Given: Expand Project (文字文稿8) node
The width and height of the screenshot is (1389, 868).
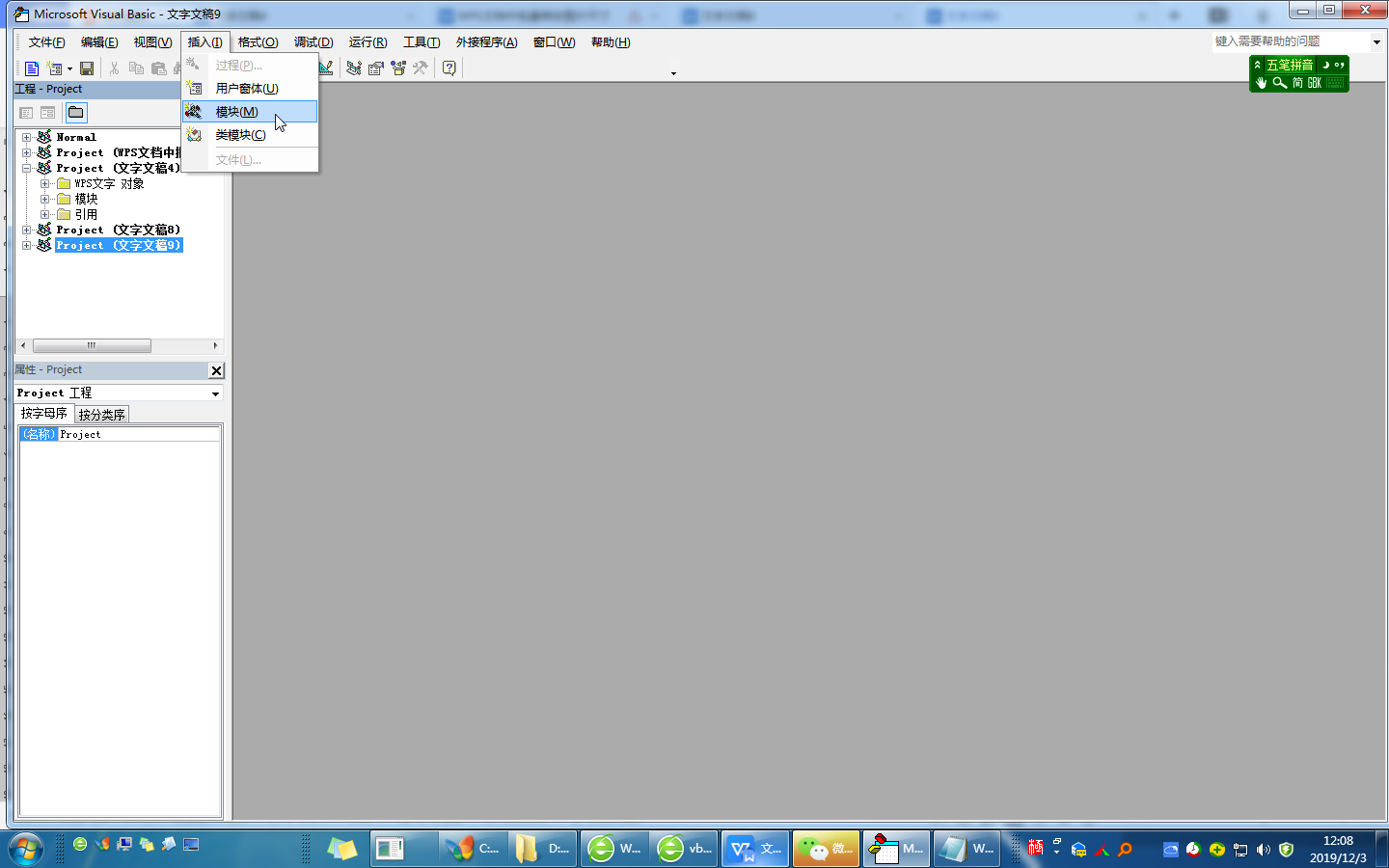Looking at the screenshot, I should tap(27, 230).
